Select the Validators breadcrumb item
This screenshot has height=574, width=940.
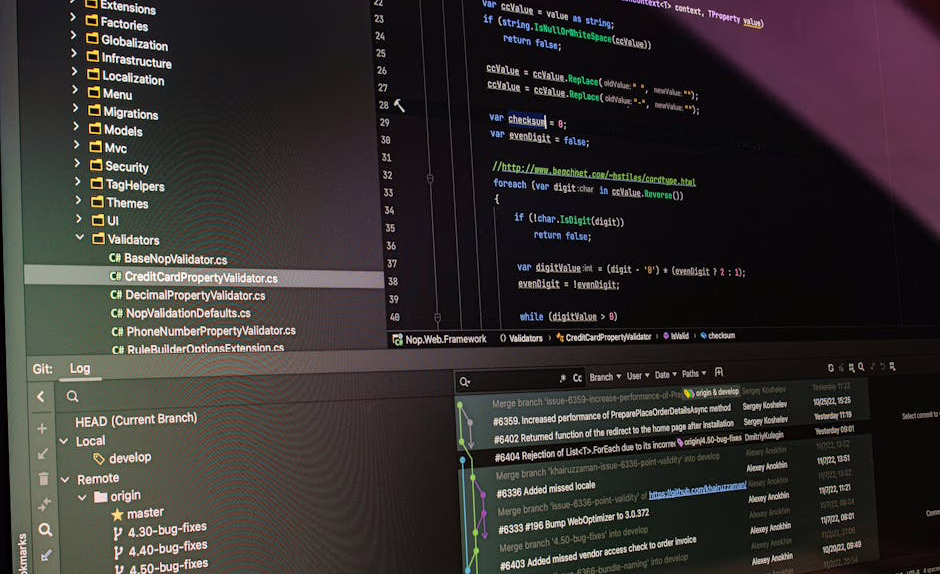pyautogui.click(x=525, y=338)
